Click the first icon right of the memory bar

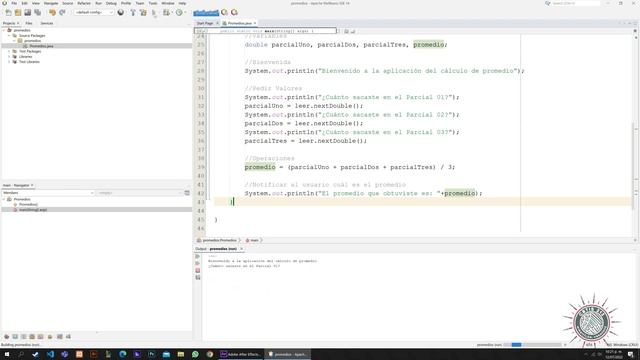[x=224, y=13]
